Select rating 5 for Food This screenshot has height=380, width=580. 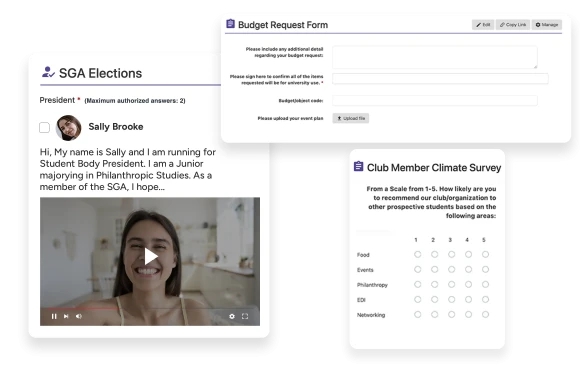click(486, 255)
